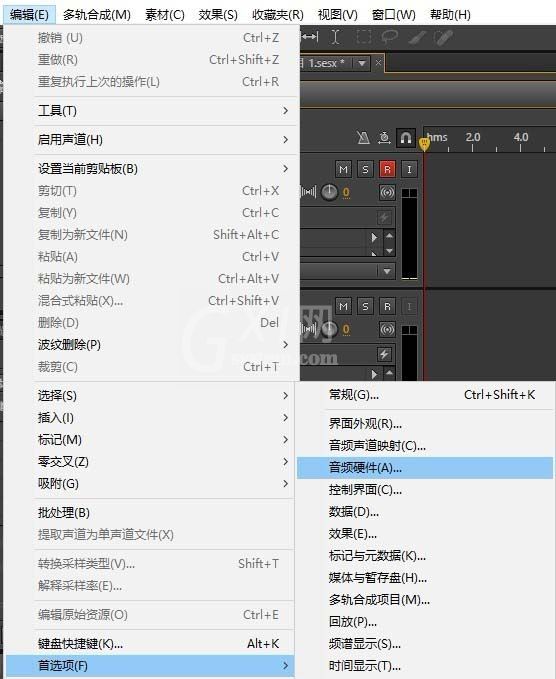Open the 收藏夹(R) menu
The image size is (556, 679).
coord(278,15)
